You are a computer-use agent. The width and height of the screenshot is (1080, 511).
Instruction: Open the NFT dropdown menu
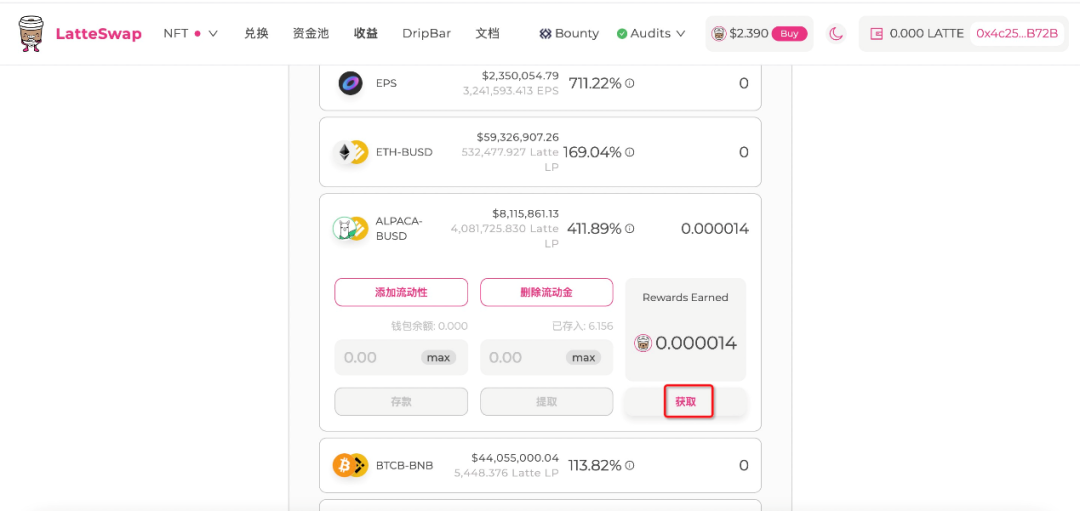190,33
